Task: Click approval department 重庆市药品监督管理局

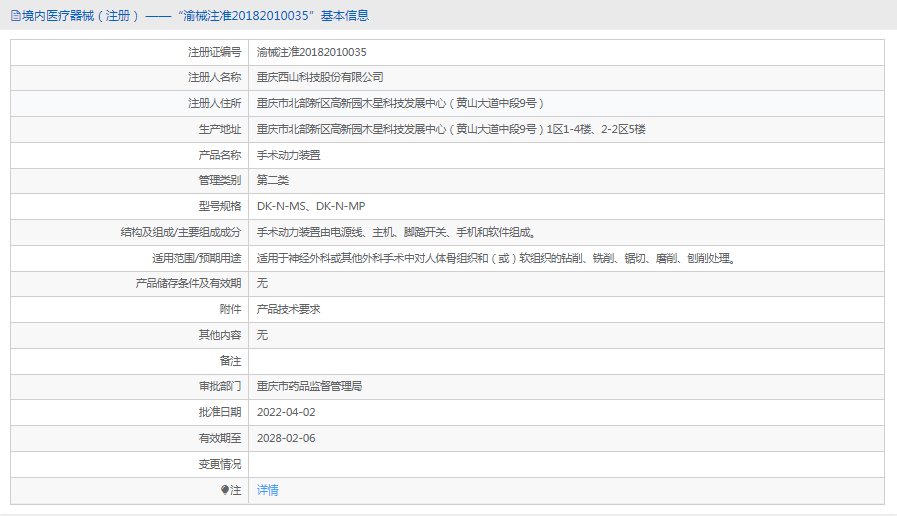Action: coord(309,386)
